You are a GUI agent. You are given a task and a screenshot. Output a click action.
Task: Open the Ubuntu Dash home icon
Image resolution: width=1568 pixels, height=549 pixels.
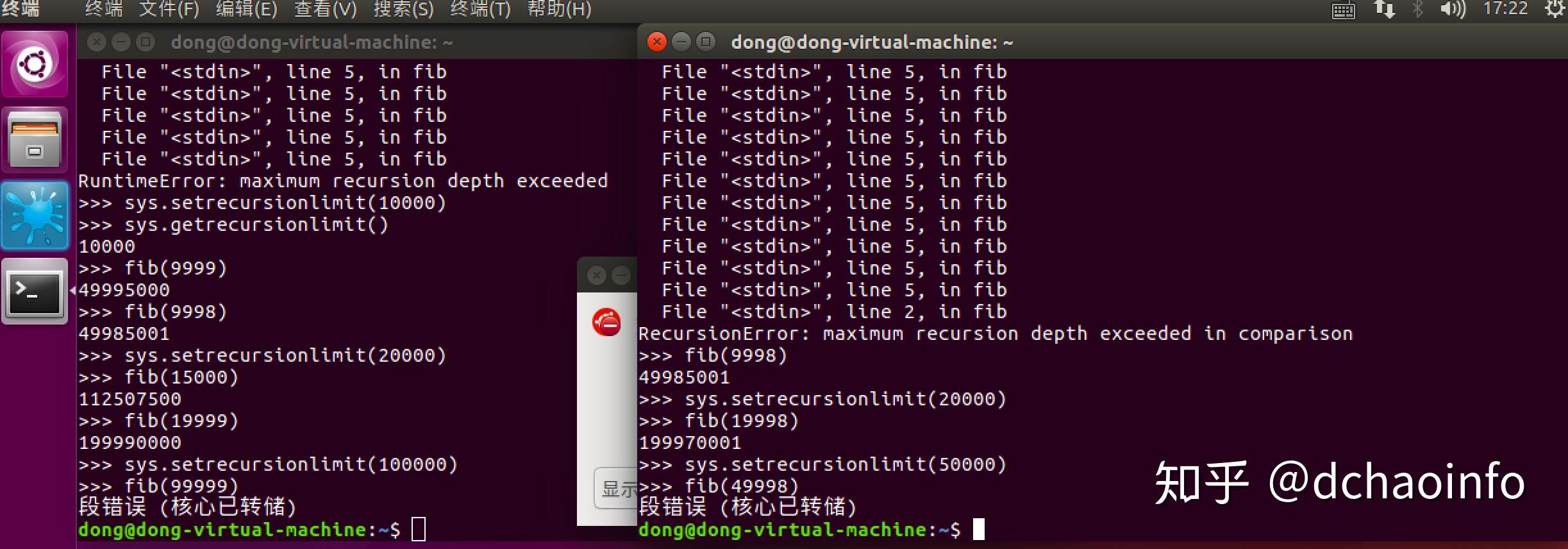click(x=35, y=63)
